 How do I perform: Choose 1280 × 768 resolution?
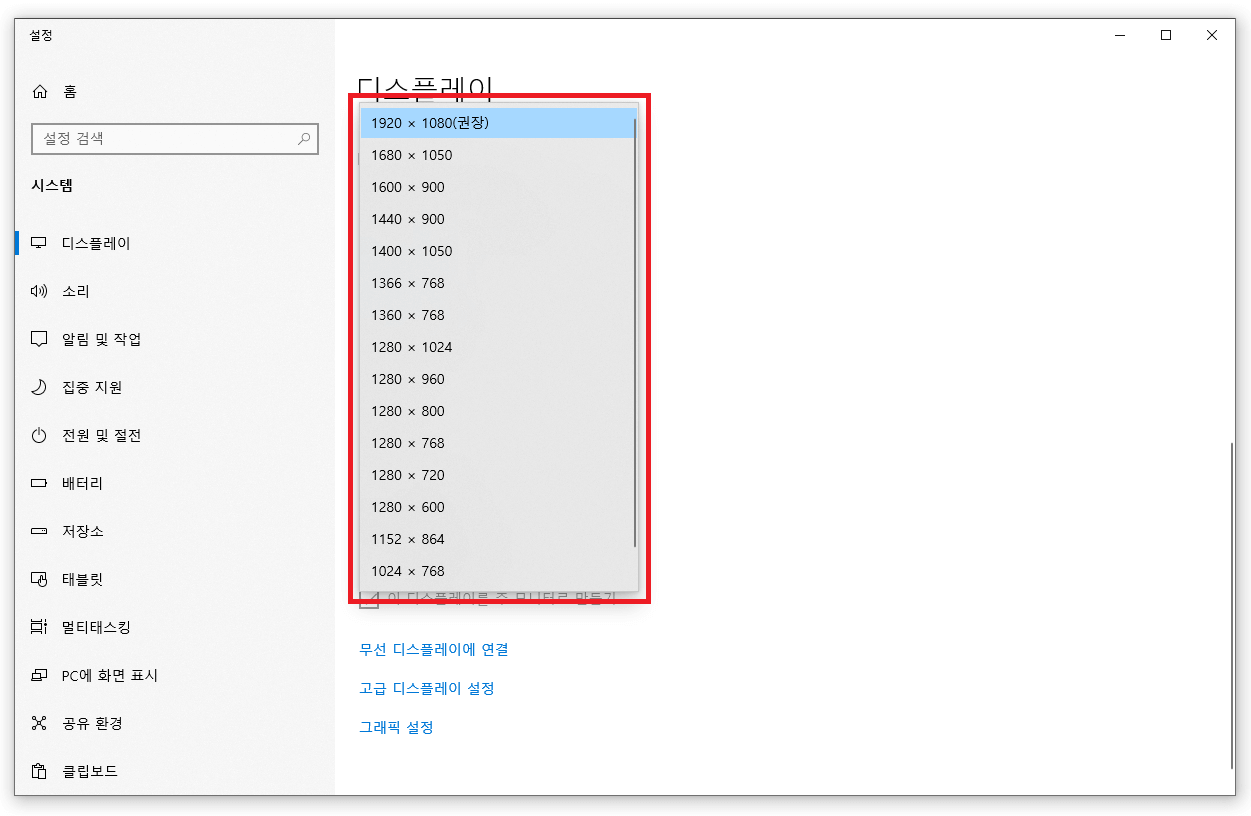pos(498,443)
